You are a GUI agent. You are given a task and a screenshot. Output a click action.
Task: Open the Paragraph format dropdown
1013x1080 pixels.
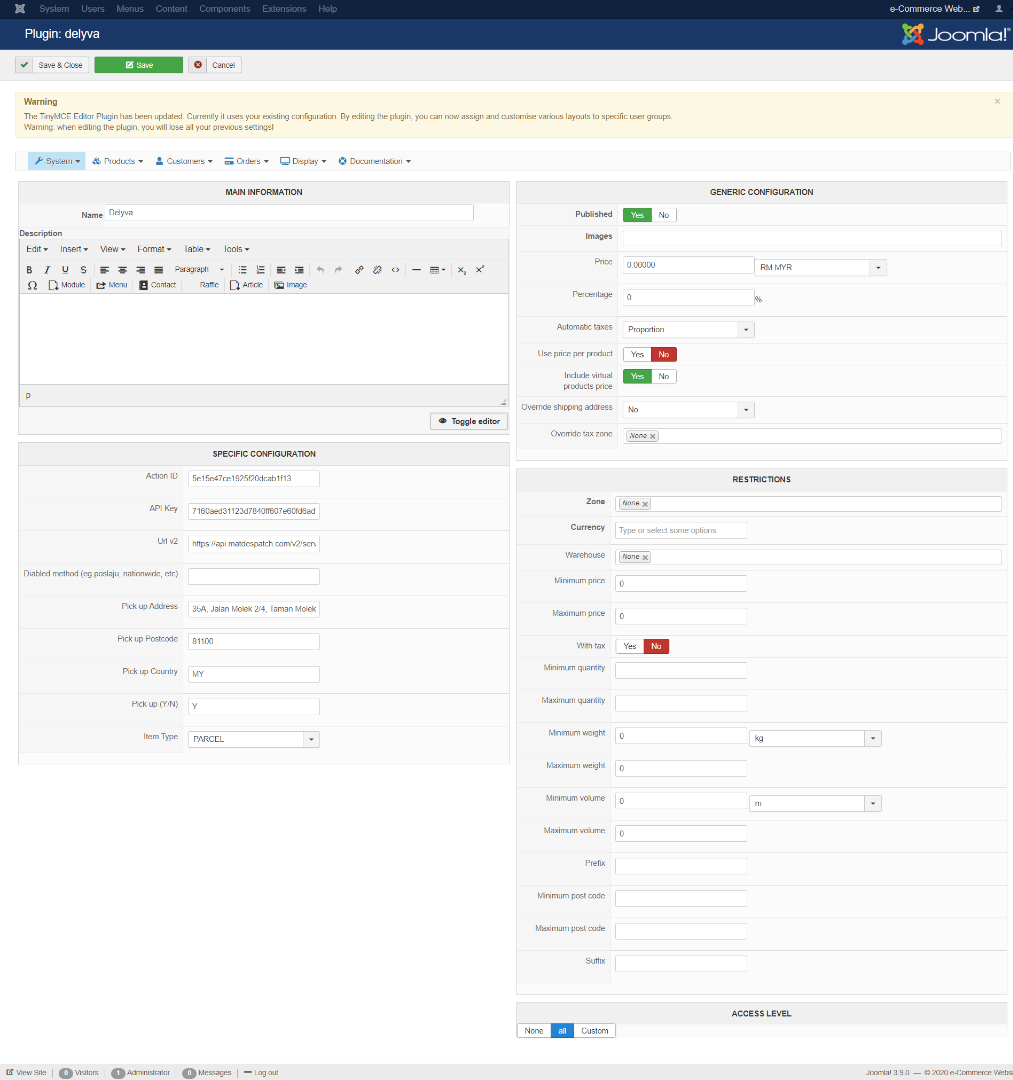(199, 270)
